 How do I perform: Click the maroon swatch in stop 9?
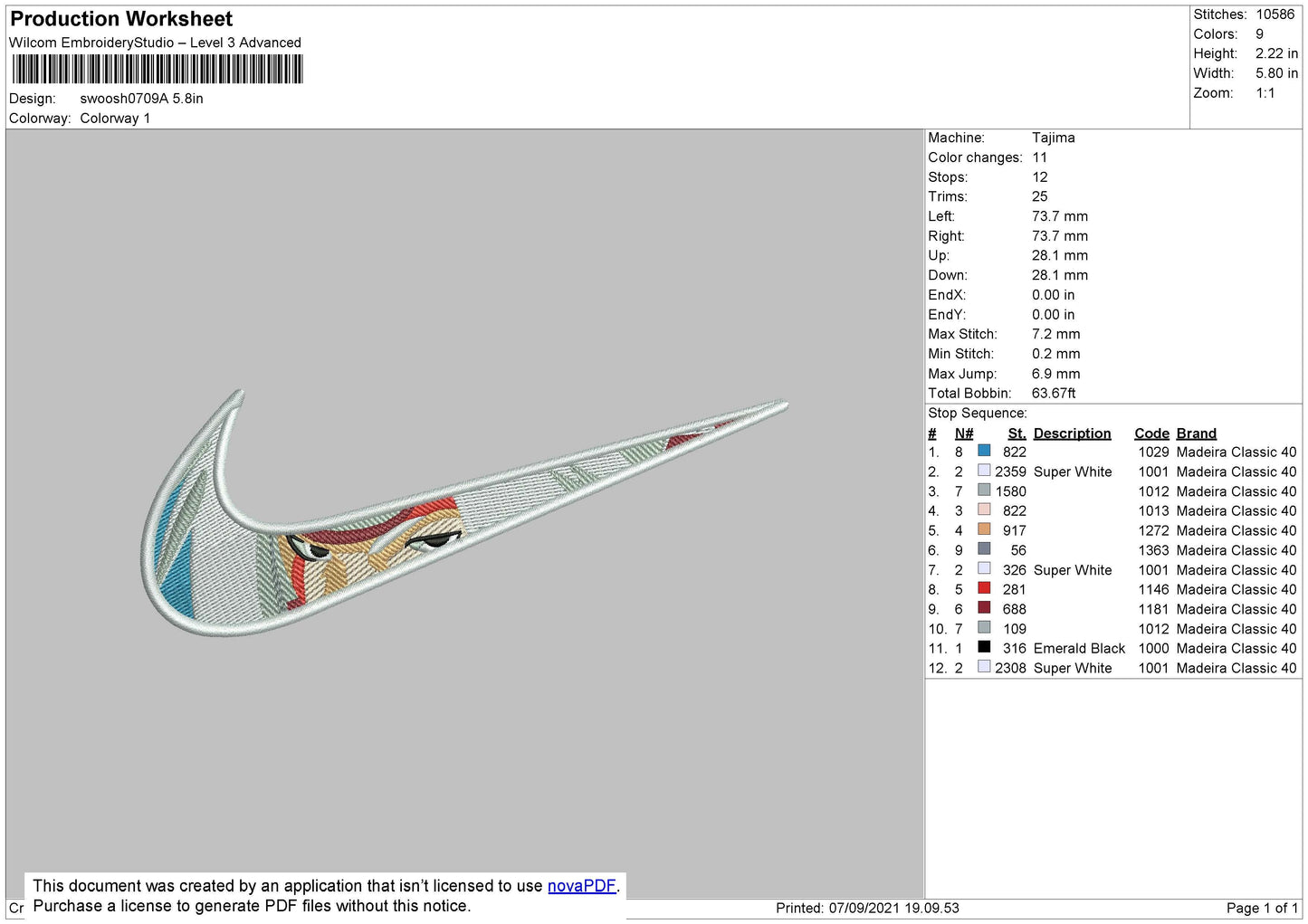pos(984,608)
